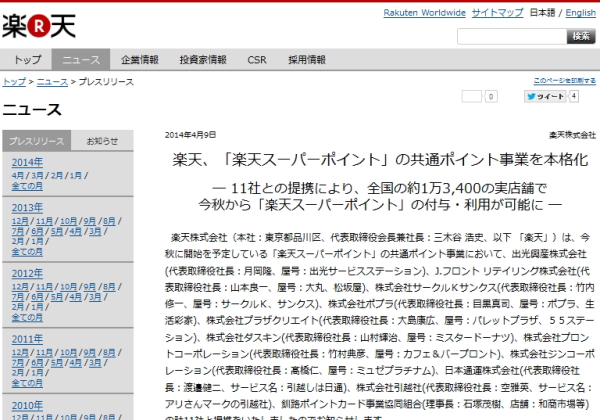Click the tweet count bubble
600x420 pixels.
point(574,97)
